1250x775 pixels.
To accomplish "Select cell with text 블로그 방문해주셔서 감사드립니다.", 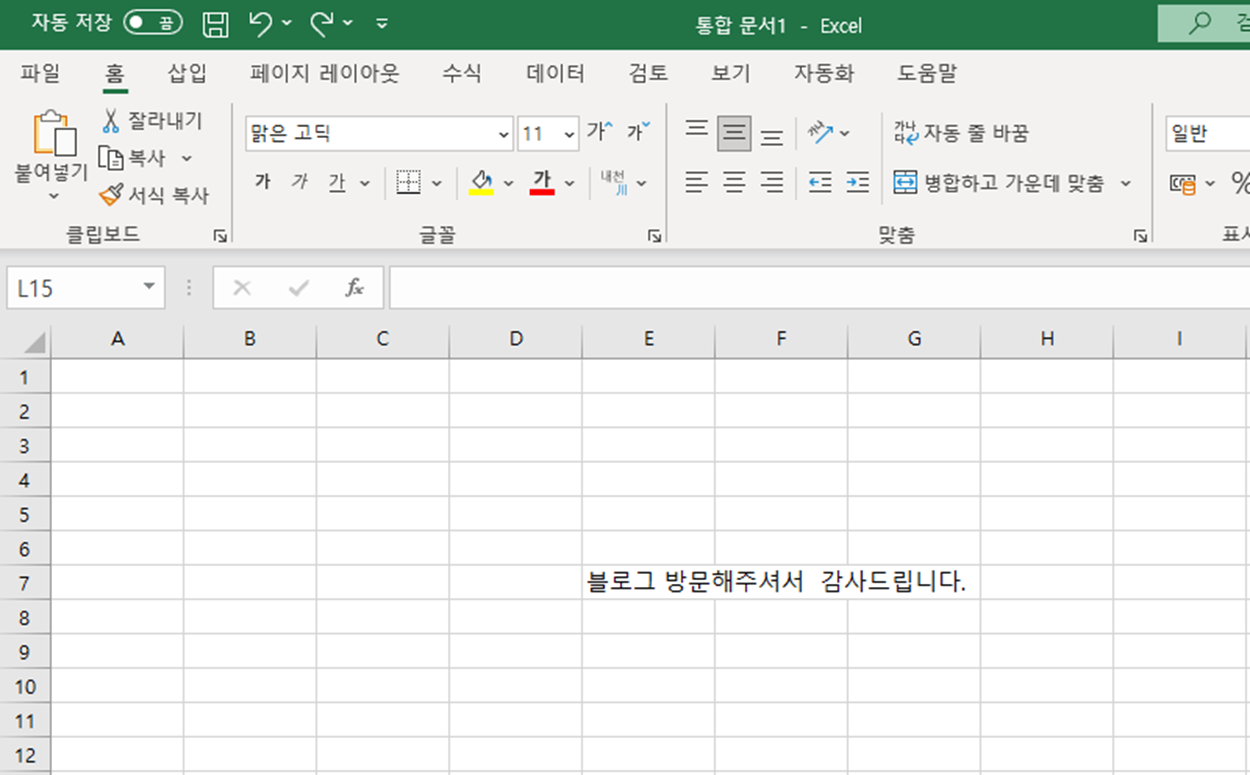I will 648,582.
